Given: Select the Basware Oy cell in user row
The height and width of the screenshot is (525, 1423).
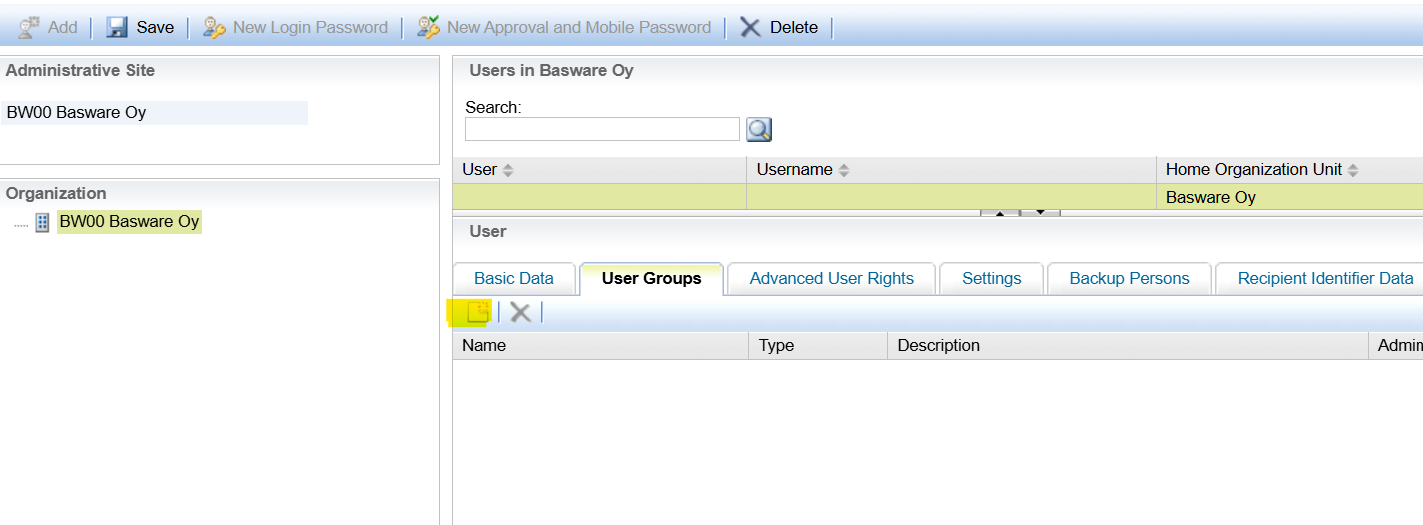Looking at the screenshot, I should click(1289, 197).
